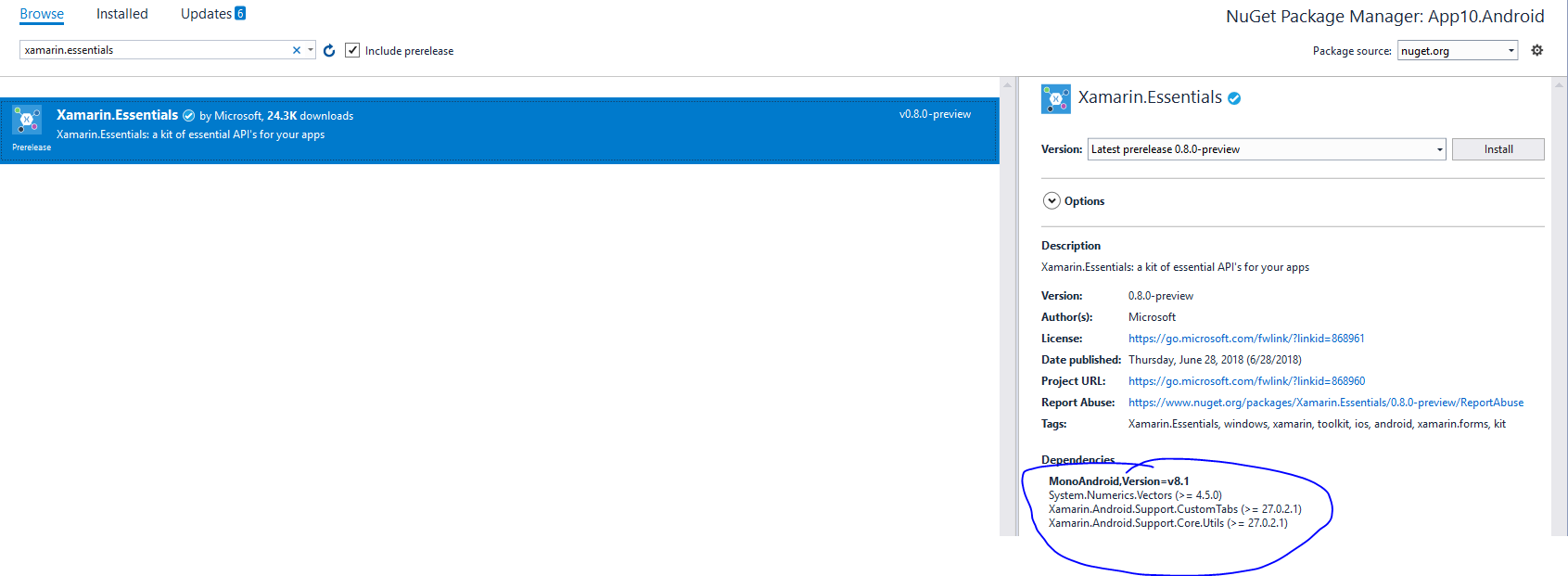This screenshot has height=576, width=1568.
Task: Click the Date published value
Action: (x=1215, y=360)
